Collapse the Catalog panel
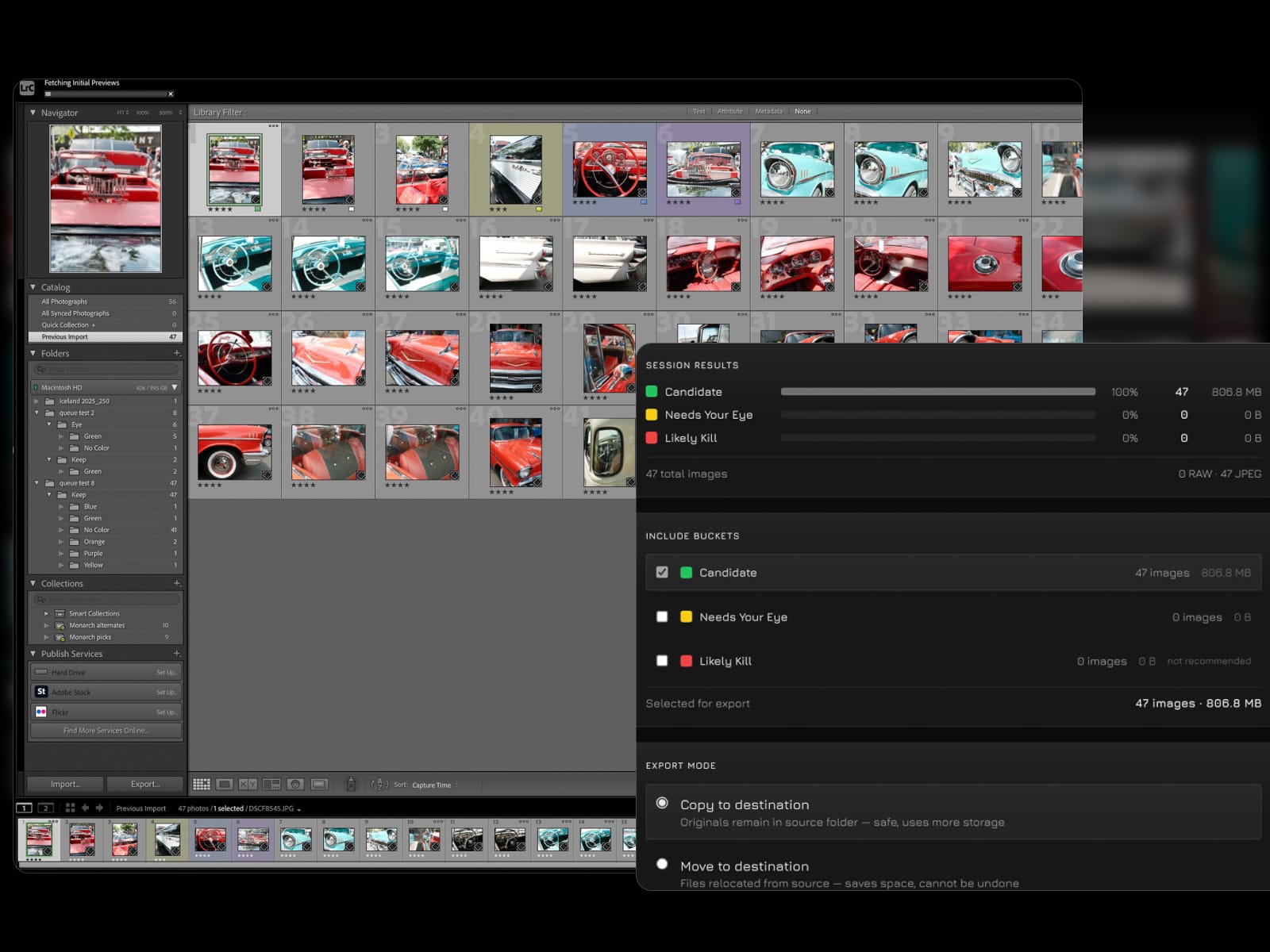This screenshot has height=952, width=1270. point(33,287)
